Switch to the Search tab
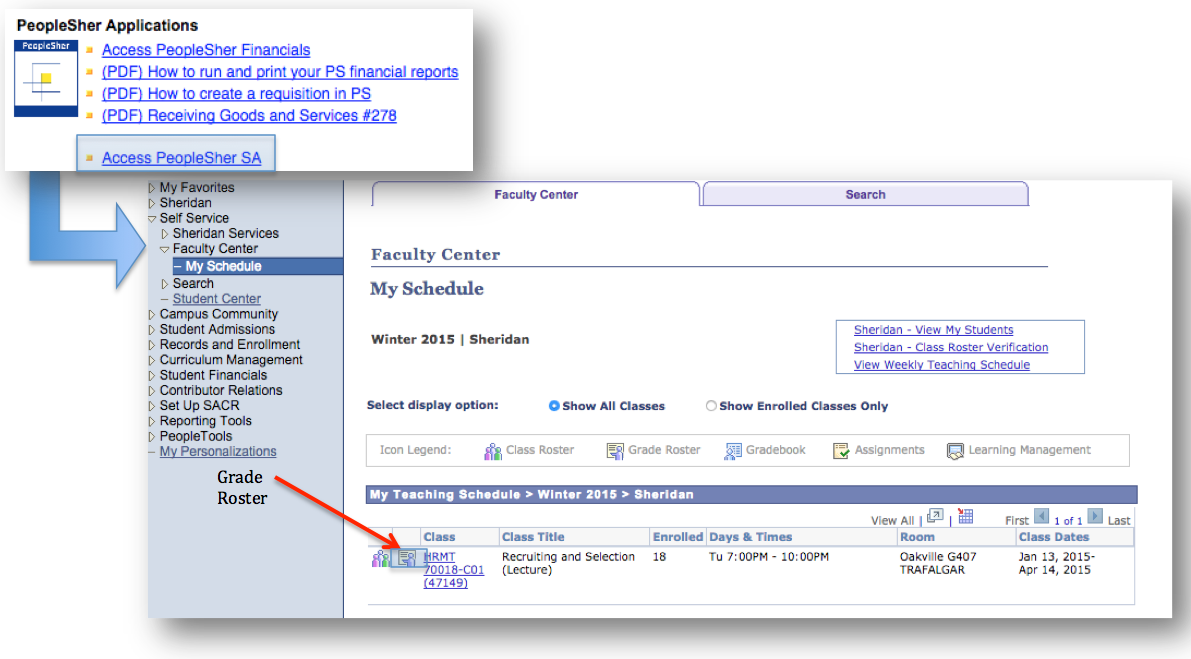This screenshot has width=1191, height=659. point(865,194)
